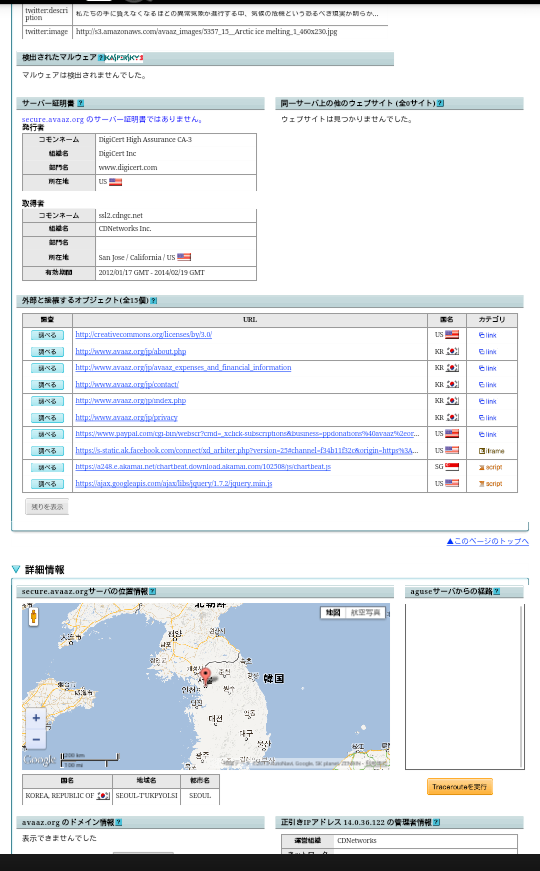Screen dimensions: 540x871
Task: Open www.avaaz.org/jp/contact/ link
Action: [x=127, y=384]
